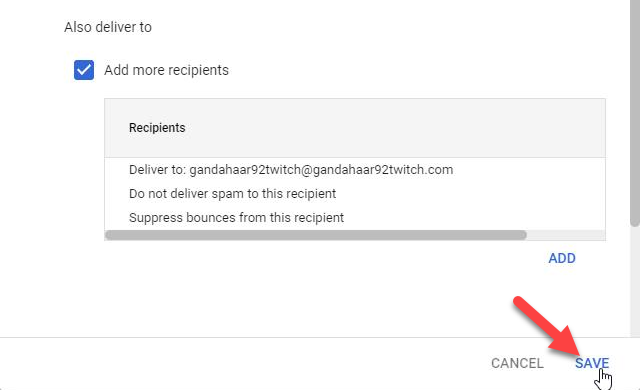Screen dimensions: 640x390
Task: Click the empty horizontal scrollbar track right of thumb
Action: (566, 235)
